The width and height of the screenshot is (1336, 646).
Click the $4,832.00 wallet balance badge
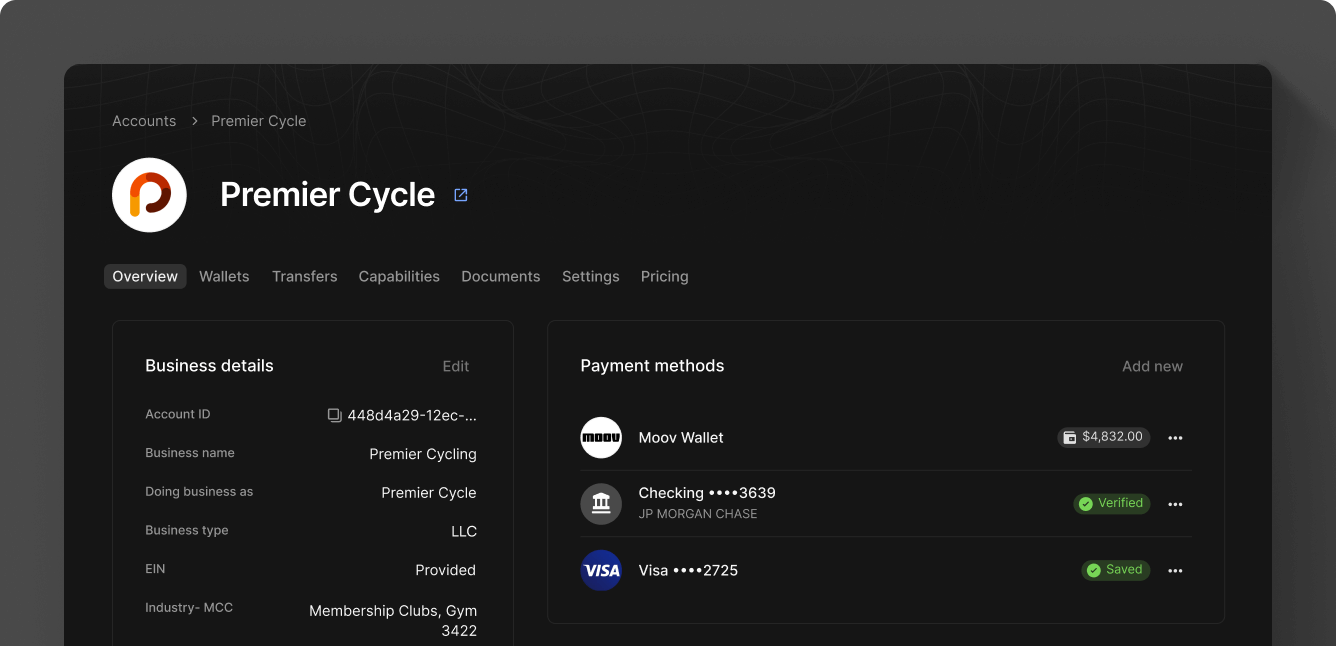tap(1103, 437)
